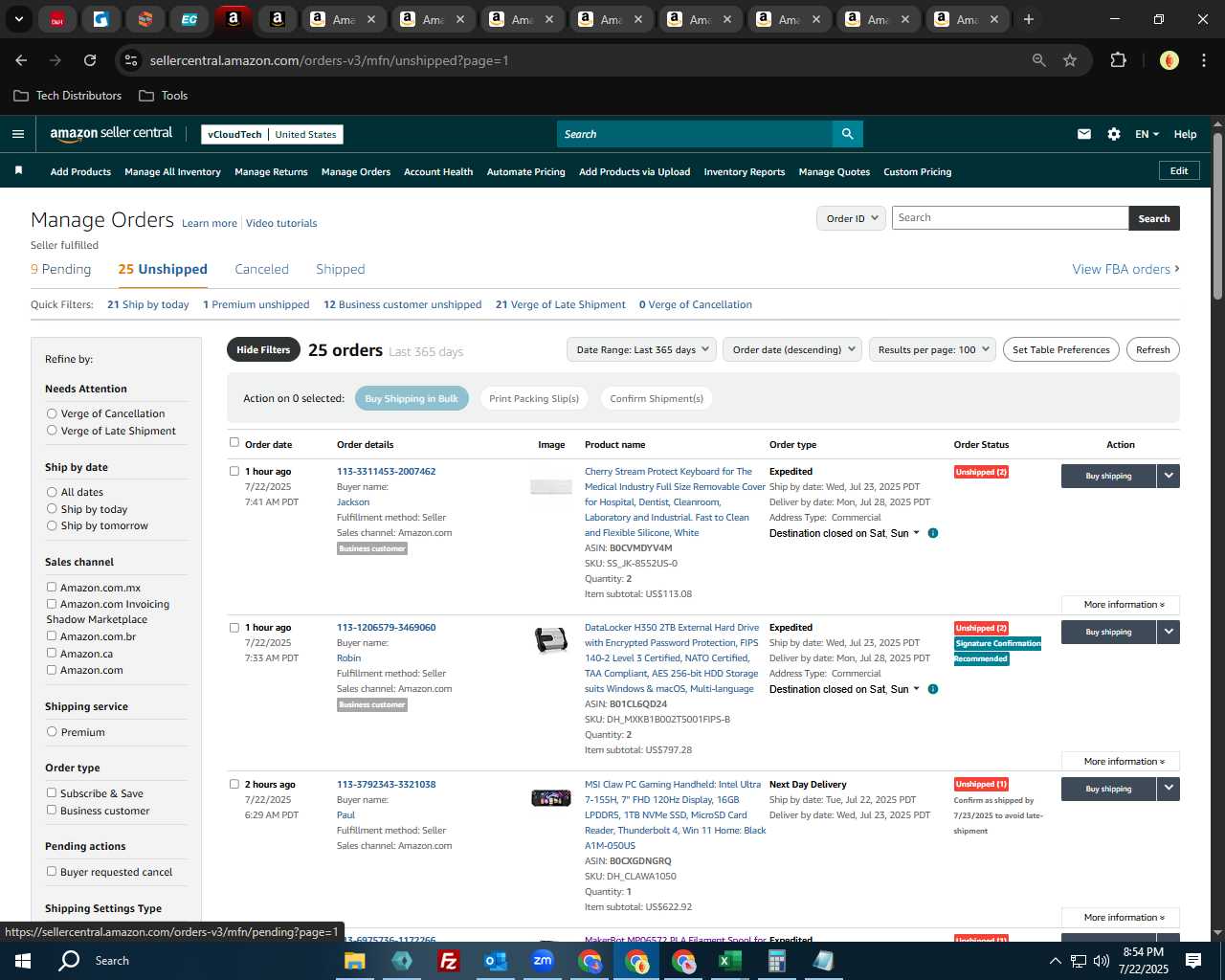Click the info icon beside order 113-1206579-3469060
1225x980 pixels.
click(x=933, y=689)
